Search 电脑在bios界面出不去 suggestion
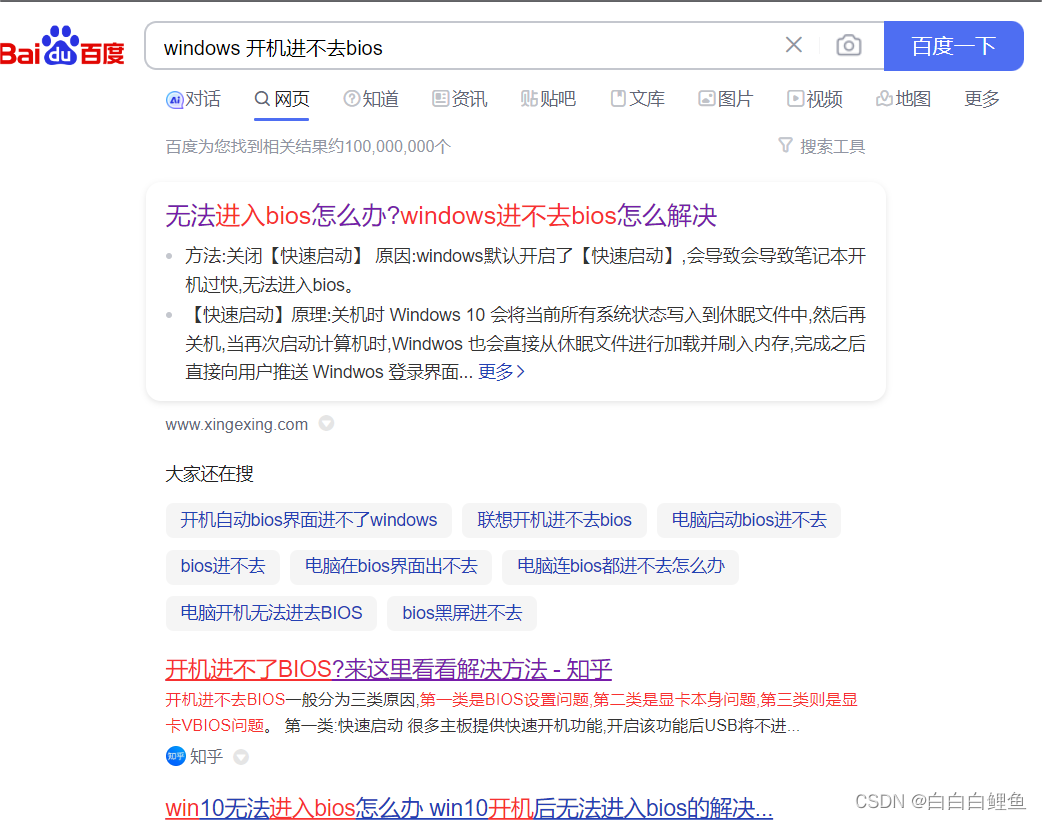The height and width of the screenshot is (820, 1042). click(x=391, y=566)
